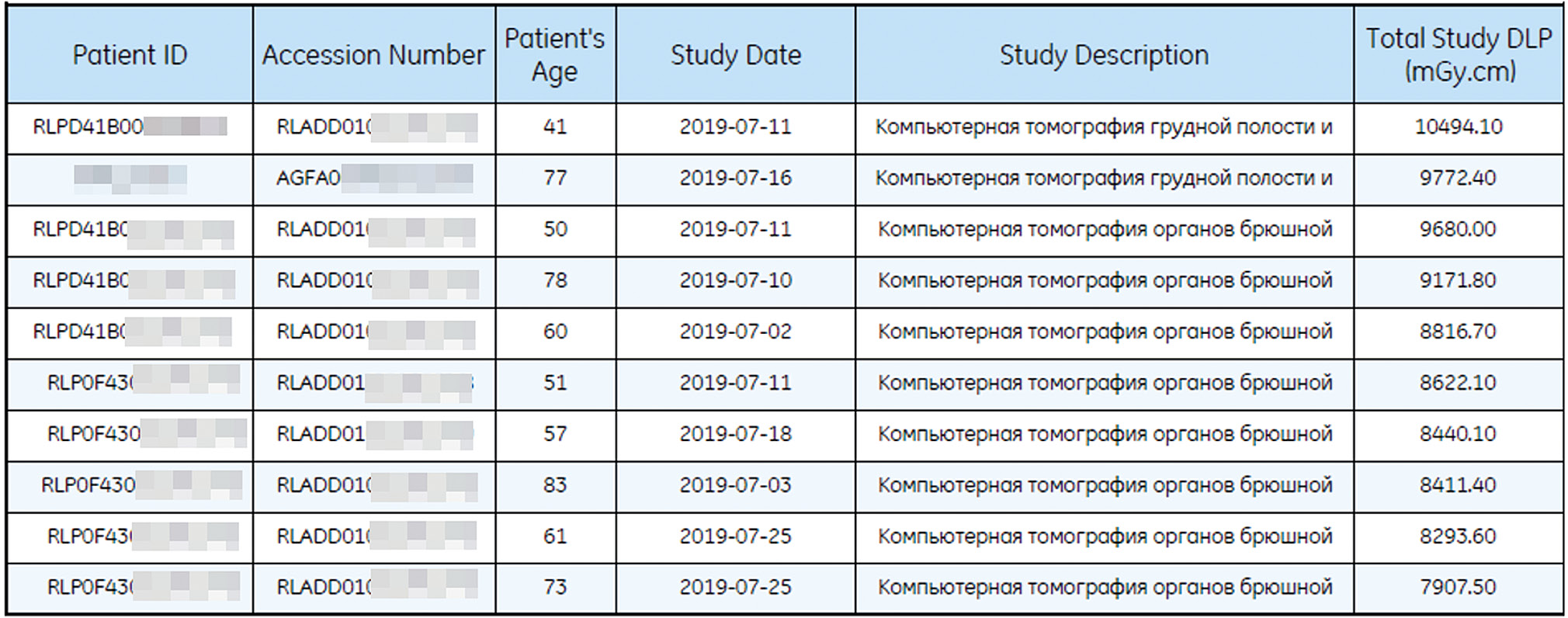Click study date 2019-07-02

[735, 332]
